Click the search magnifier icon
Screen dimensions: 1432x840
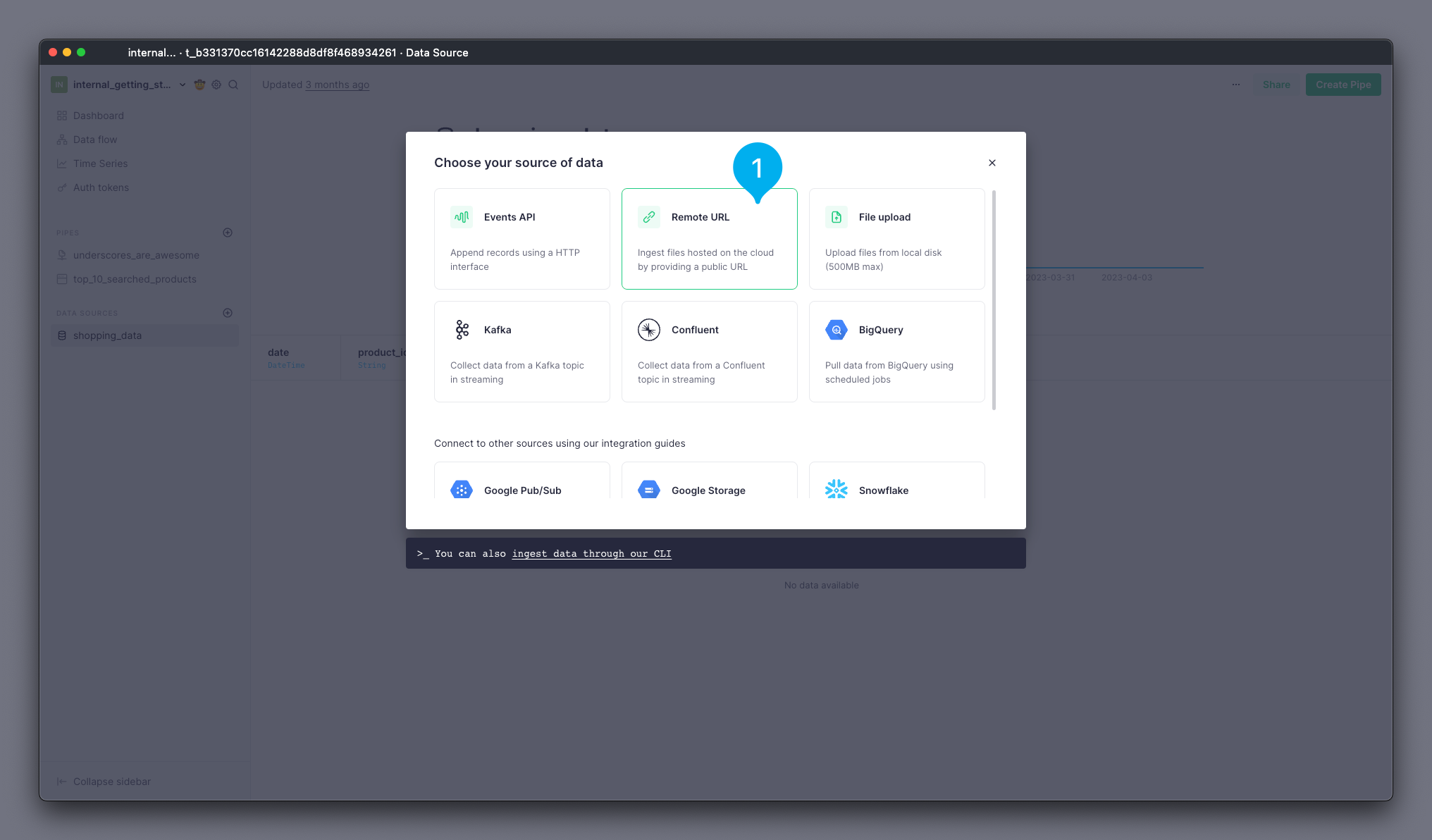[x=233, y=85]
